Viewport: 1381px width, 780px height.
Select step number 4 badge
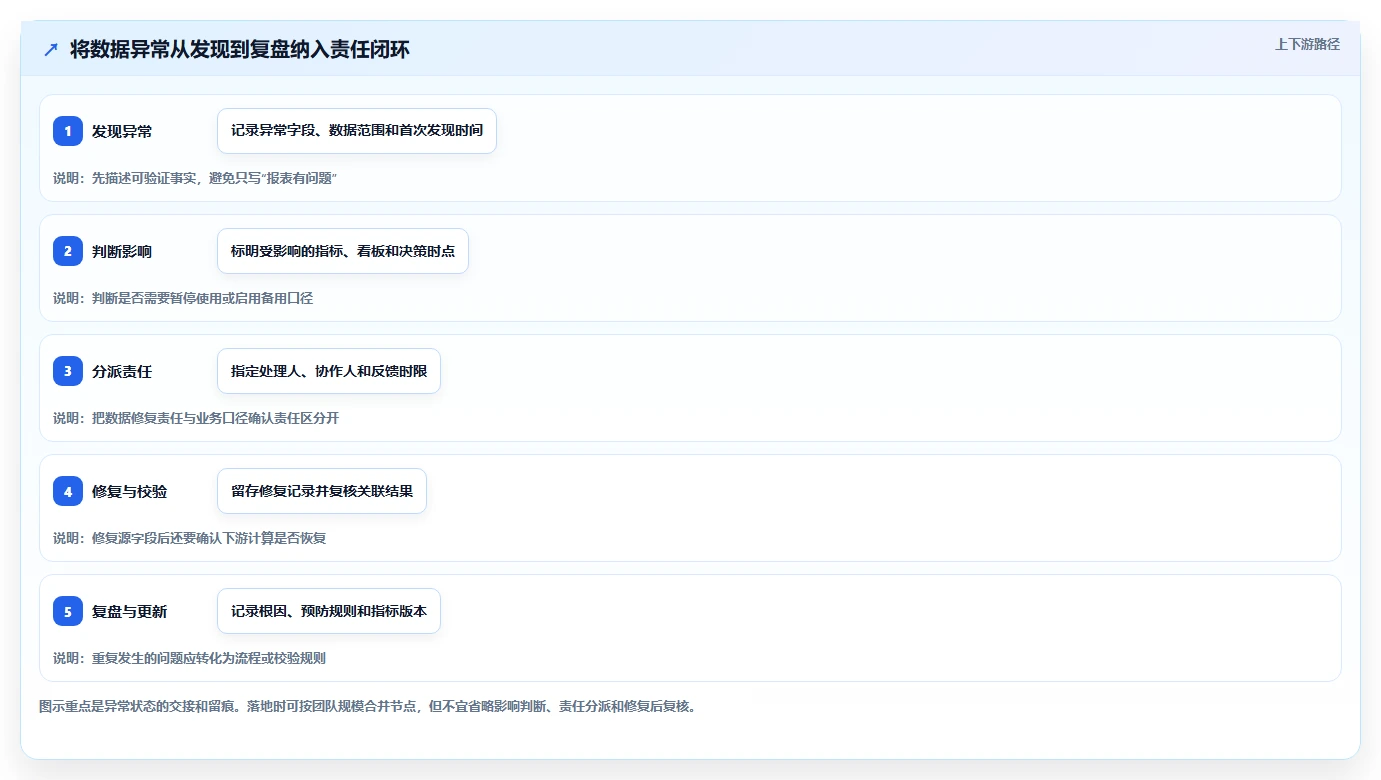(x=68, y=491)
